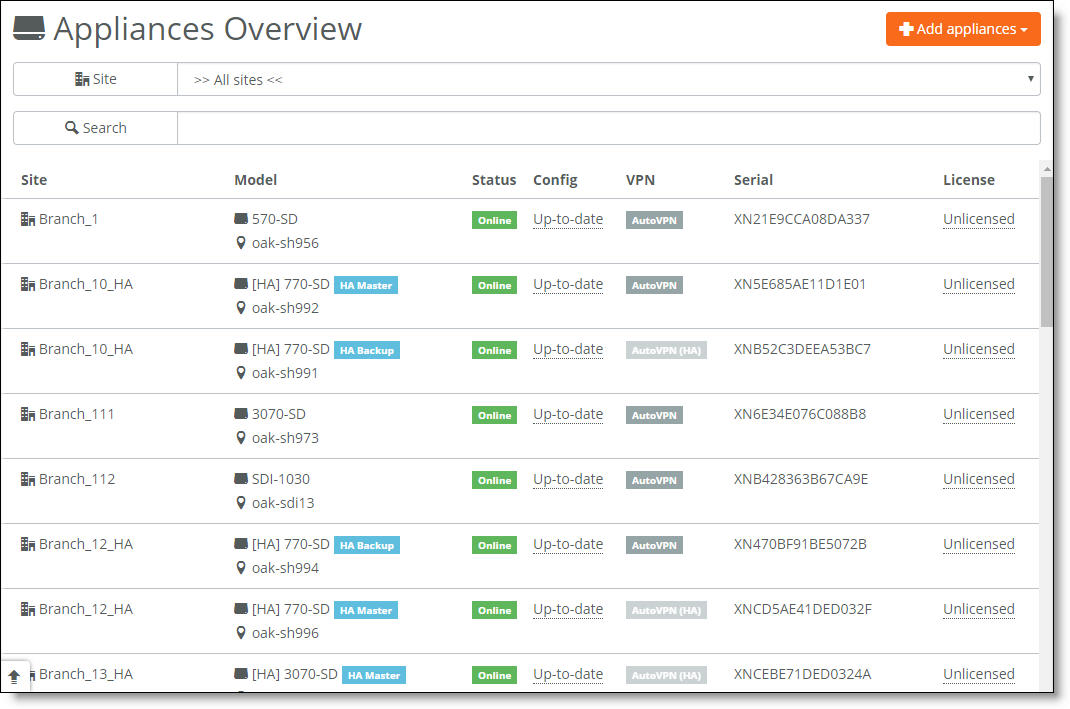
Task: Click the Unlicensed link for serial XN21E9CCA08DA337
Action: point(979,219)
